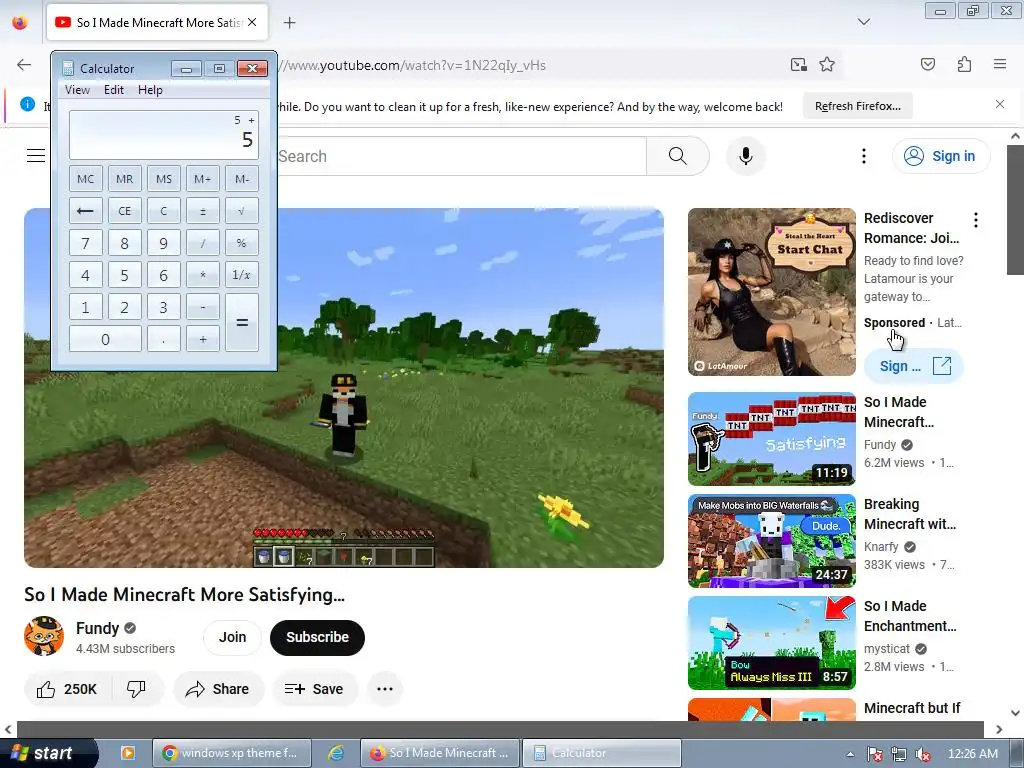The height and width of the screenshot is (768, 1024).
Task: Click vertical scrollbar thumb
Action: [1015, 210]
